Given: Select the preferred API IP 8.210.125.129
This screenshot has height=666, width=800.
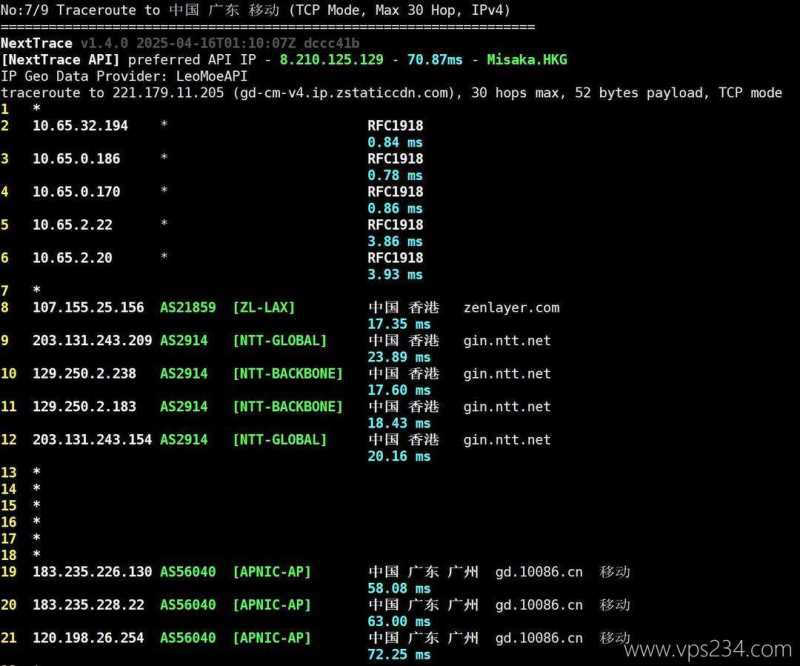Looking at the screenshot, I should click(331, 60).
